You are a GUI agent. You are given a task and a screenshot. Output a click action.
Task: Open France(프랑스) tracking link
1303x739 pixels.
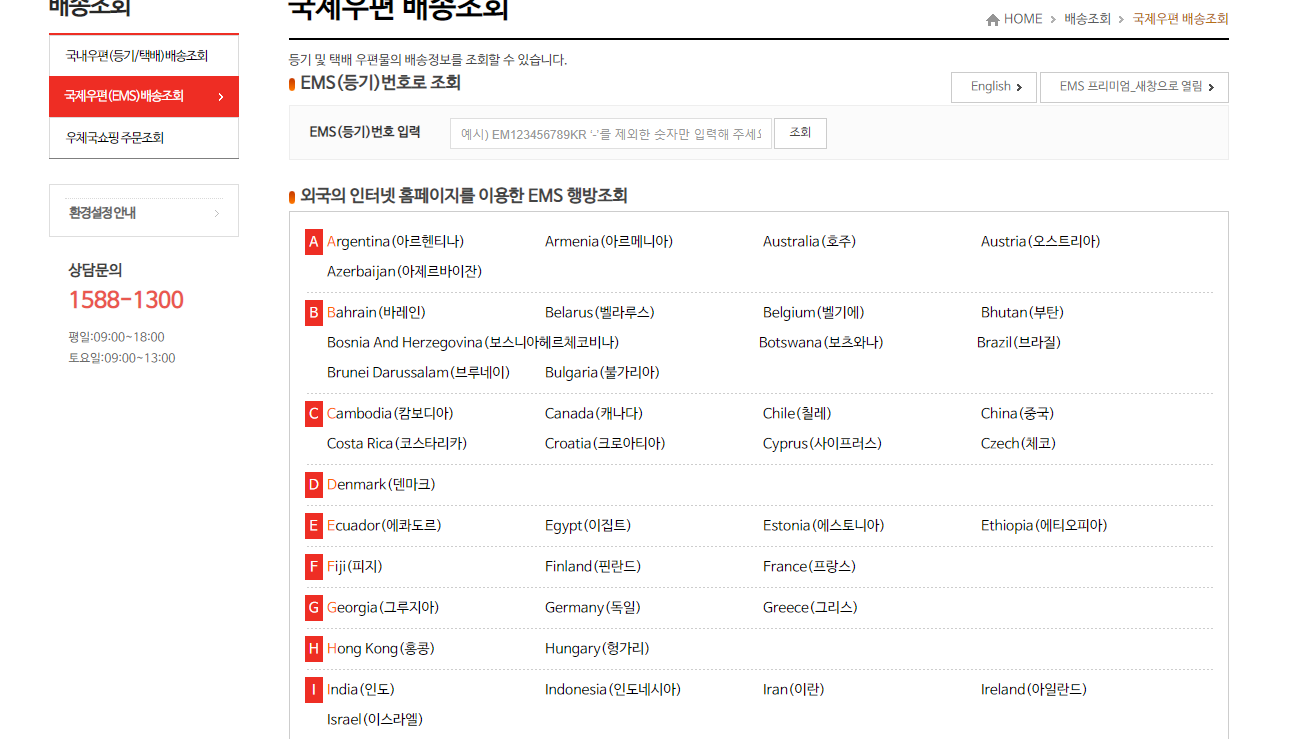click(x=809, y=567)
